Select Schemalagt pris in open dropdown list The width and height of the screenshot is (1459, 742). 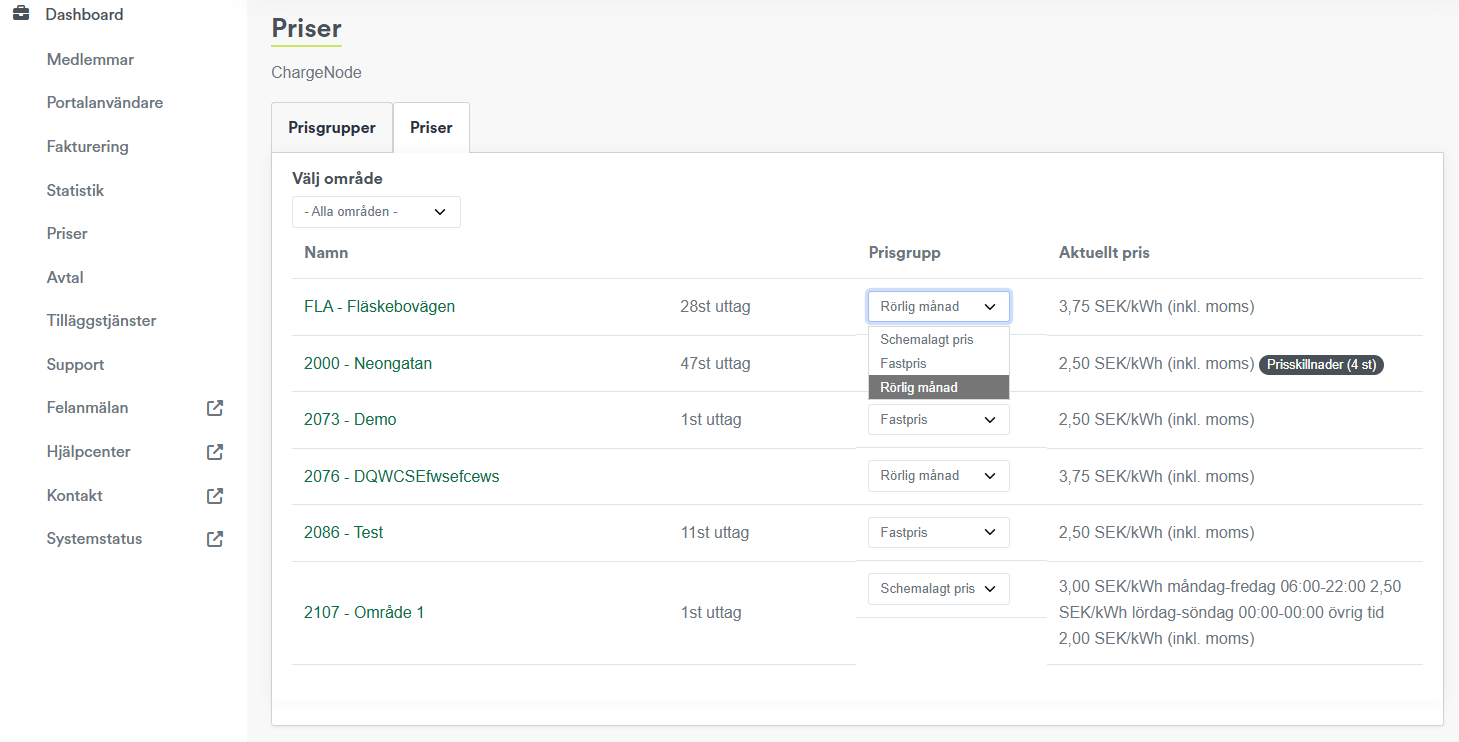coord(927,340)
